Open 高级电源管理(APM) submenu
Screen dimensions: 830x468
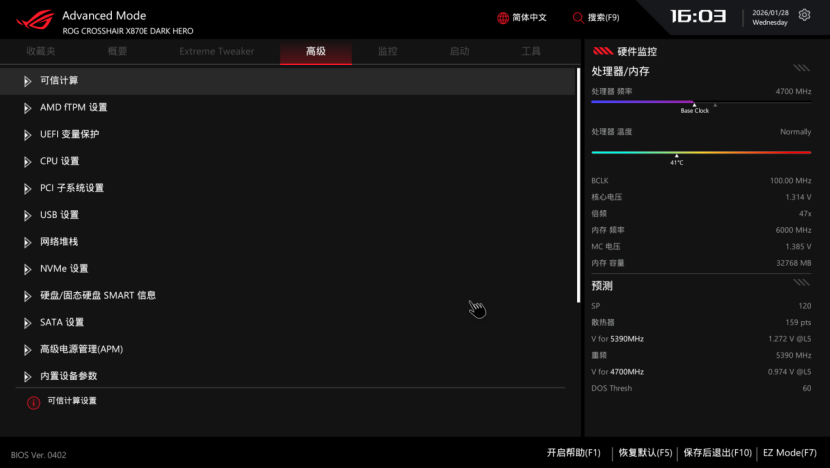[81, 349]
